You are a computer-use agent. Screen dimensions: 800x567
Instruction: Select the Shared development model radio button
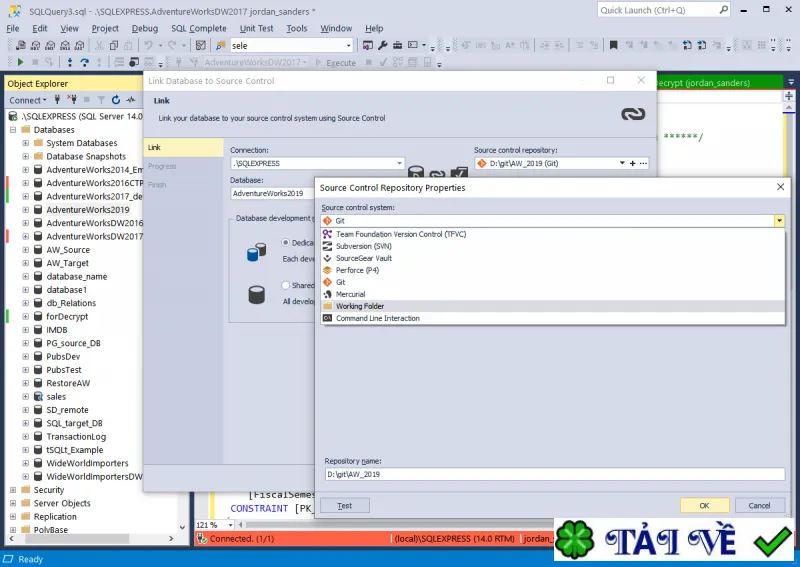point(286,285)
